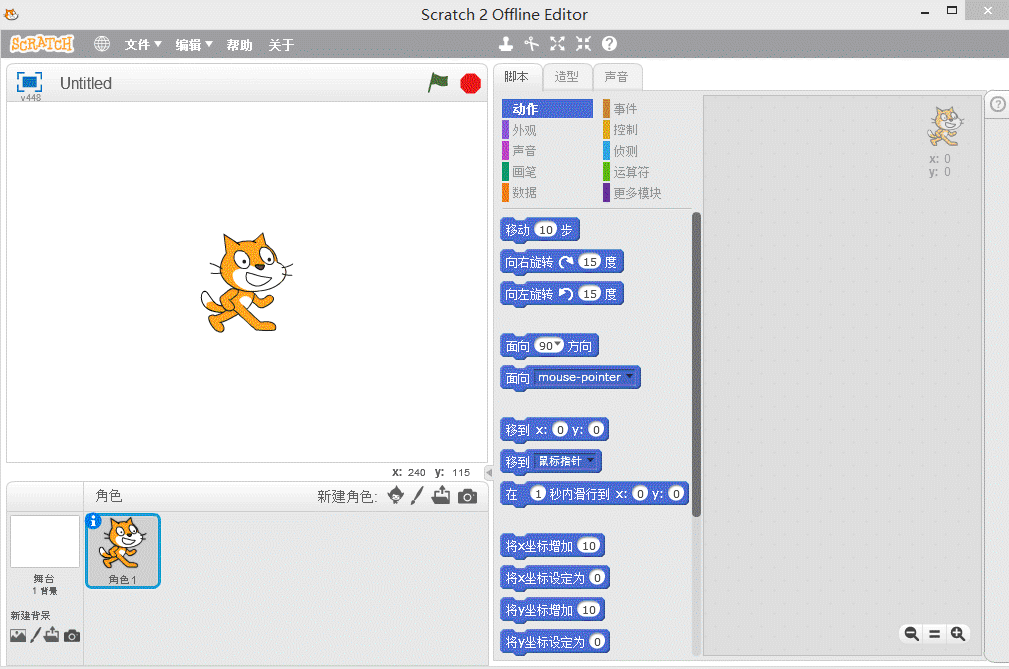Click value field in 将y坐标设定为 block
1009x669 pixels.
click(x=597, y=641)
